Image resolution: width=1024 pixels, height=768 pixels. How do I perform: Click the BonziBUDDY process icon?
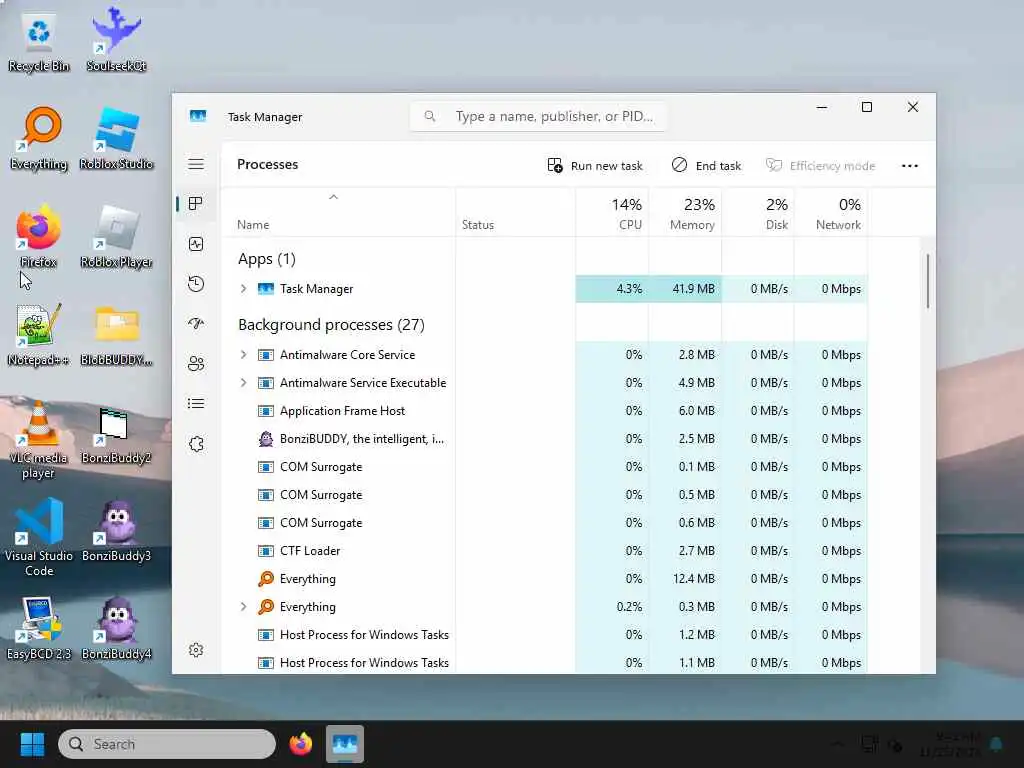(x=265, y=439)
